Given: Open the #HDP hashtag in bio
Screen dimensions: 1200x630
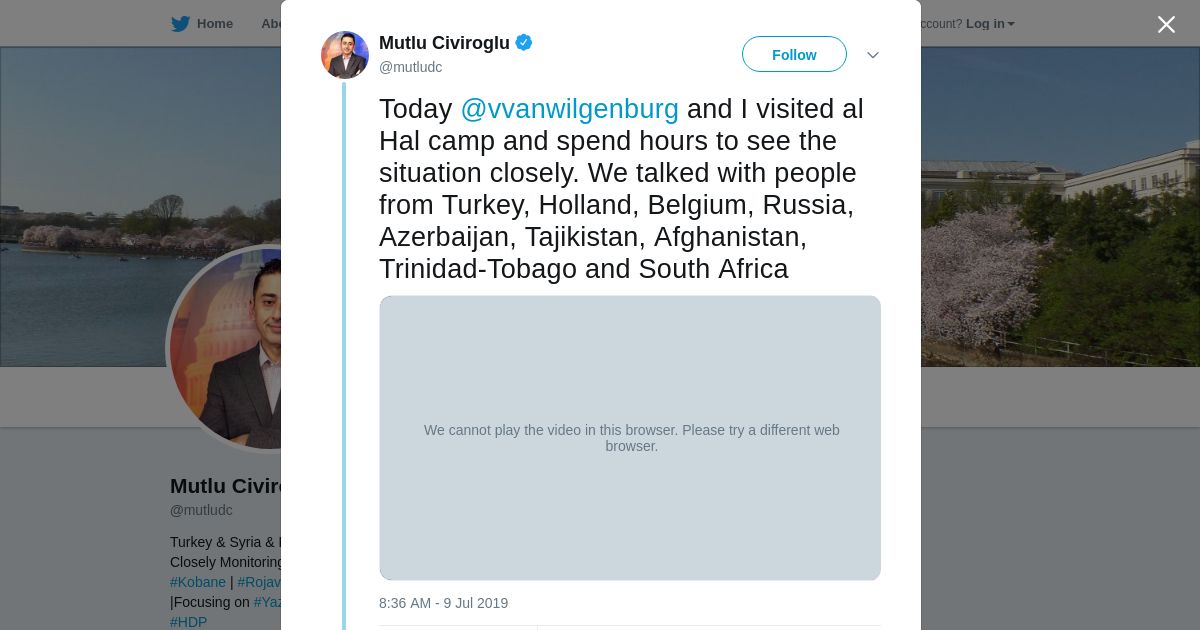Looking at the screenshot, I should (x=188, y=622).
